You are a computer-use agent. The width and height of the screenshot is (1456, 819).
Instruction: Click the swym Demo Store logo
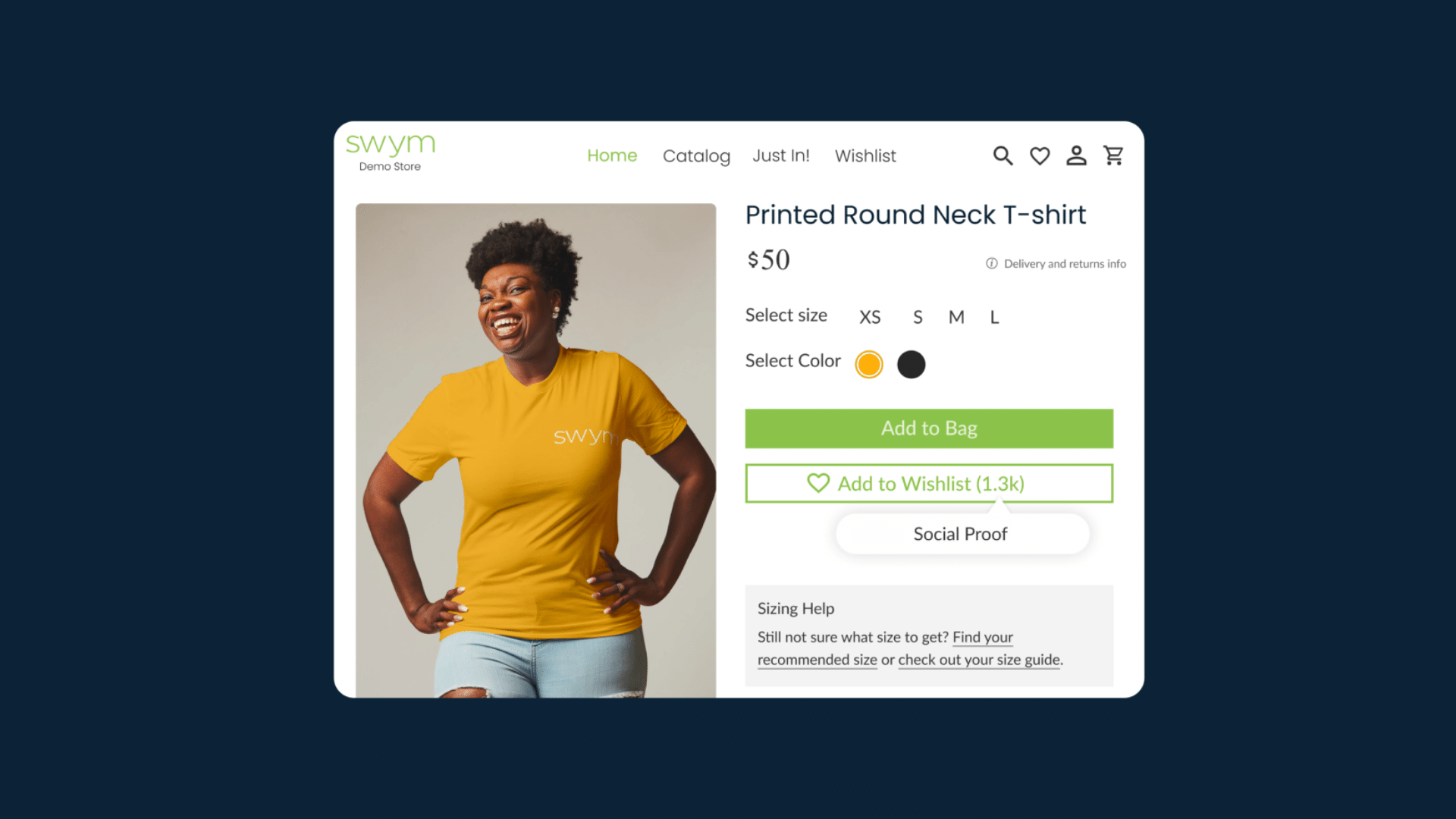click(391, 152)
